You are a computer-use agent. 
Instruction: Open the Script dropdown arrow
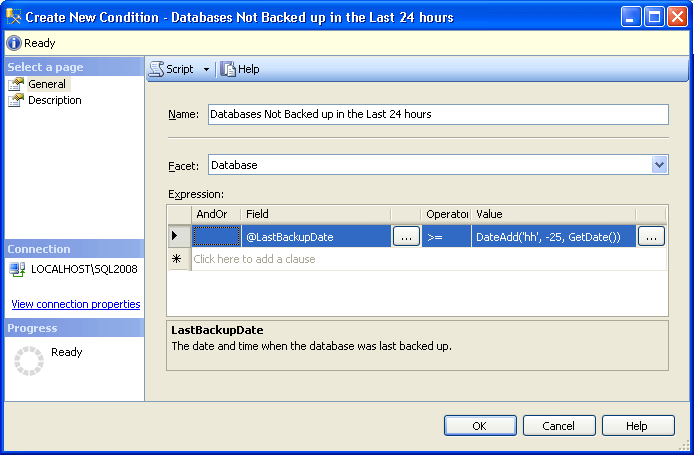207,70
